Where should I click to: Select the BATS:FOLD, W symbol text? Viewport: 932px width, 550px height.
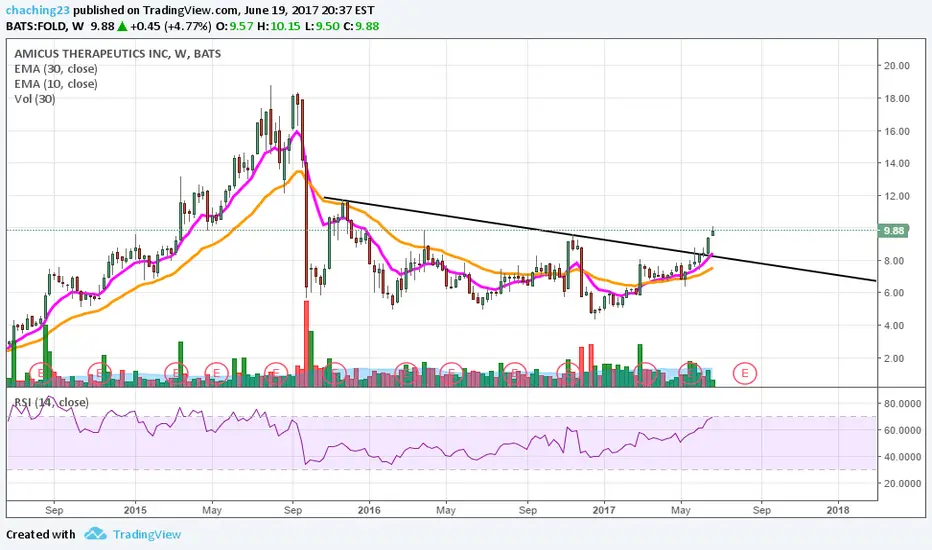pyautogui.click(x=45, y=26)
